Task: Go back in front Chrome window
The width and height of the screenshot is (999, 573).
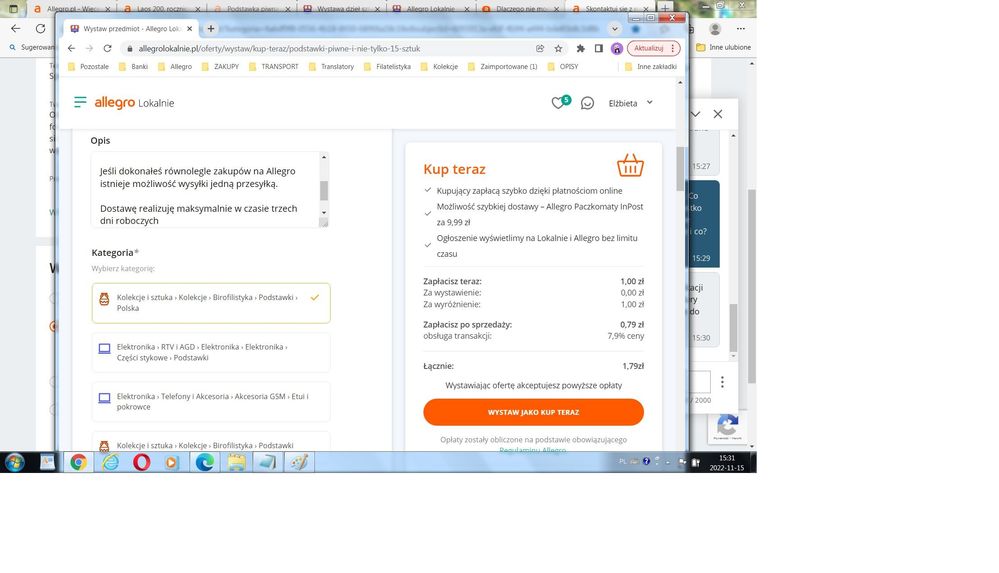Action: 71,48
